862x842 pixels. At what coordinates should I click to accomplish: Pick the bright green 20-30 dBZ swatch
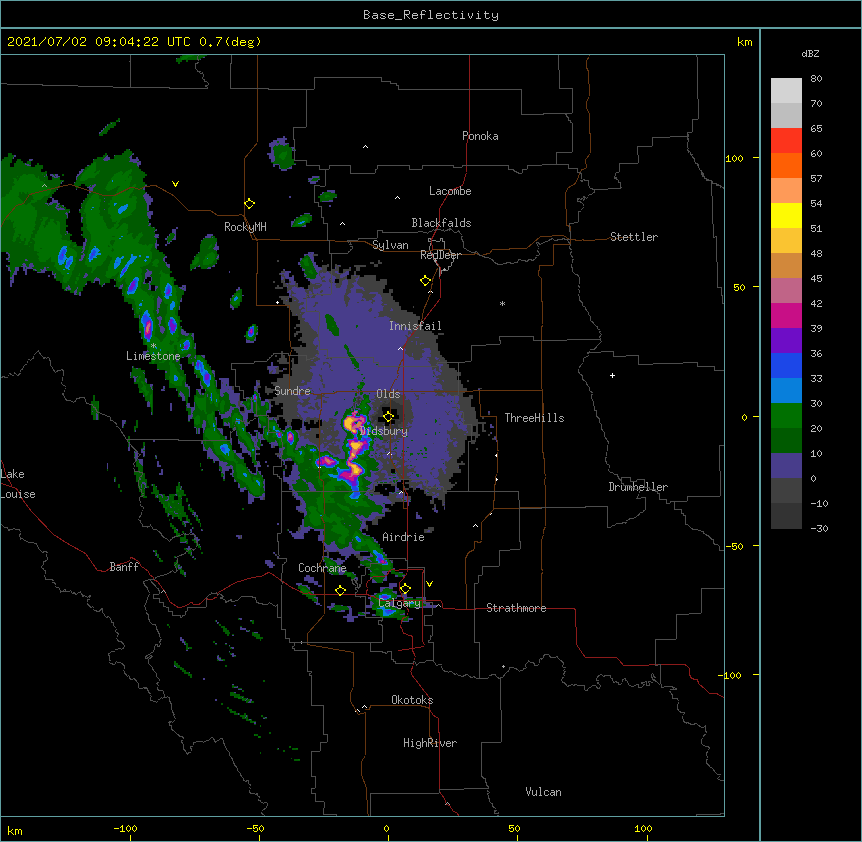786,416
